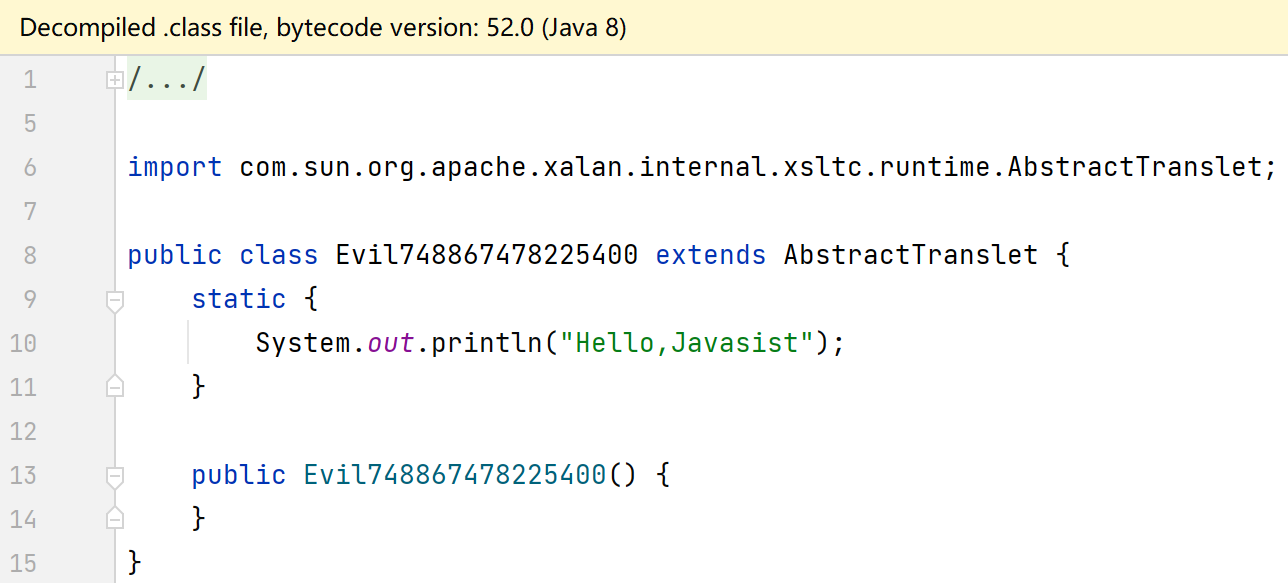Click the System class reference
This screenshot has width=1288, height=583.
[x=303, y=343]
